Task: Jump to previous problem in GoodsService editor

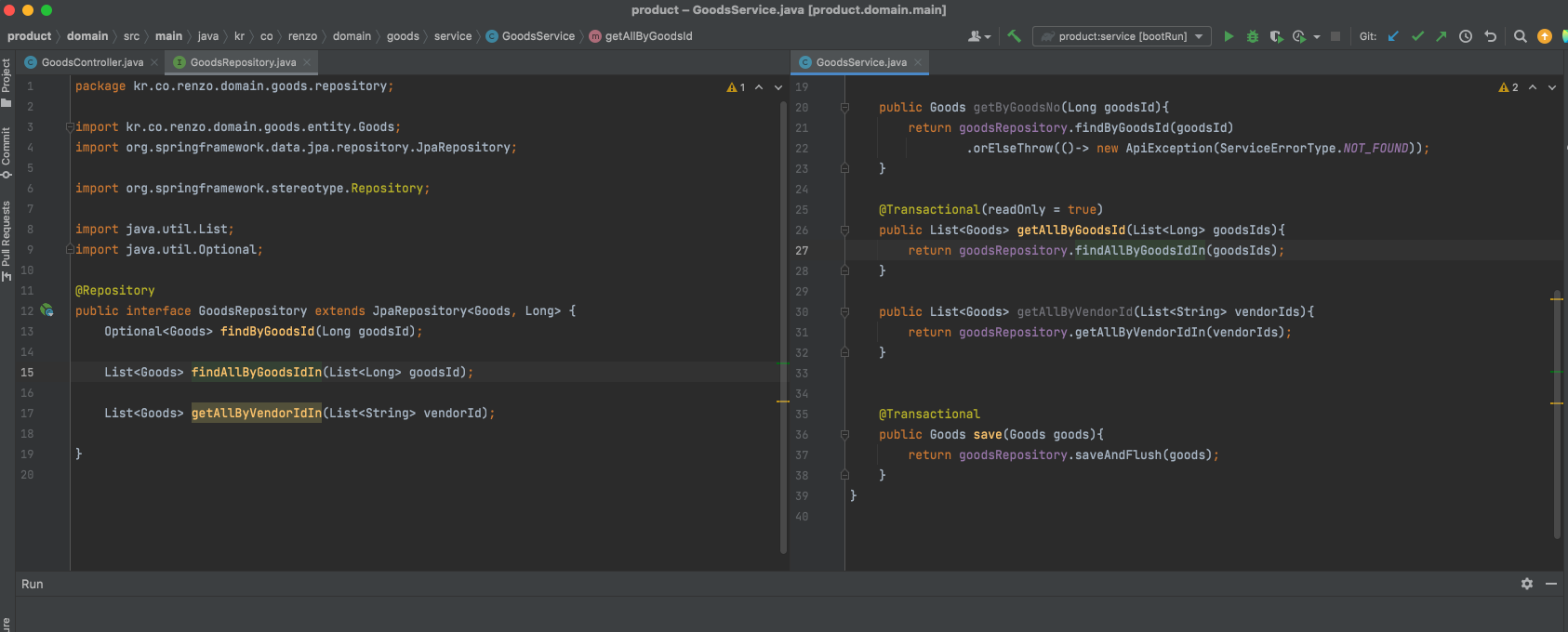Action: point(1533,87)
